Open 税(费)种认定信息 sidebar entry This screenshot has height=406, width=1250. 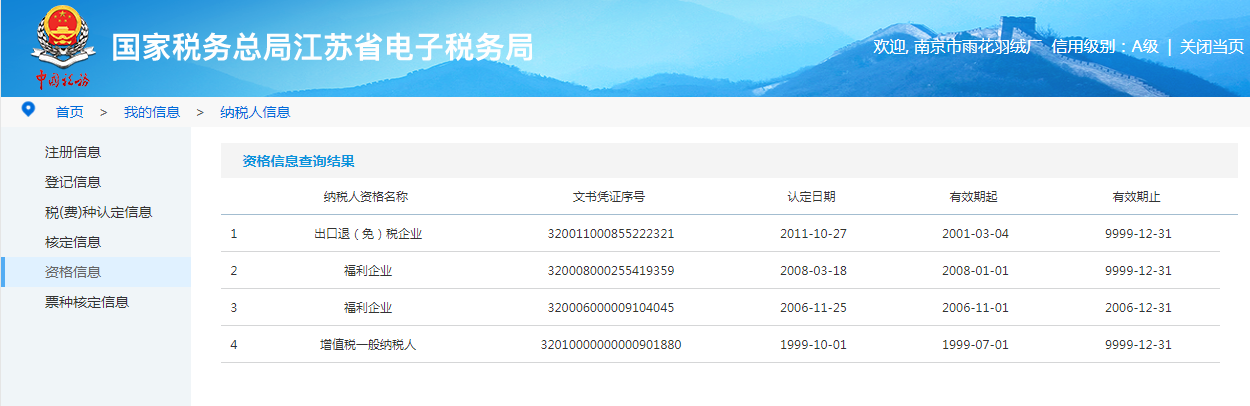click(98, 212)
